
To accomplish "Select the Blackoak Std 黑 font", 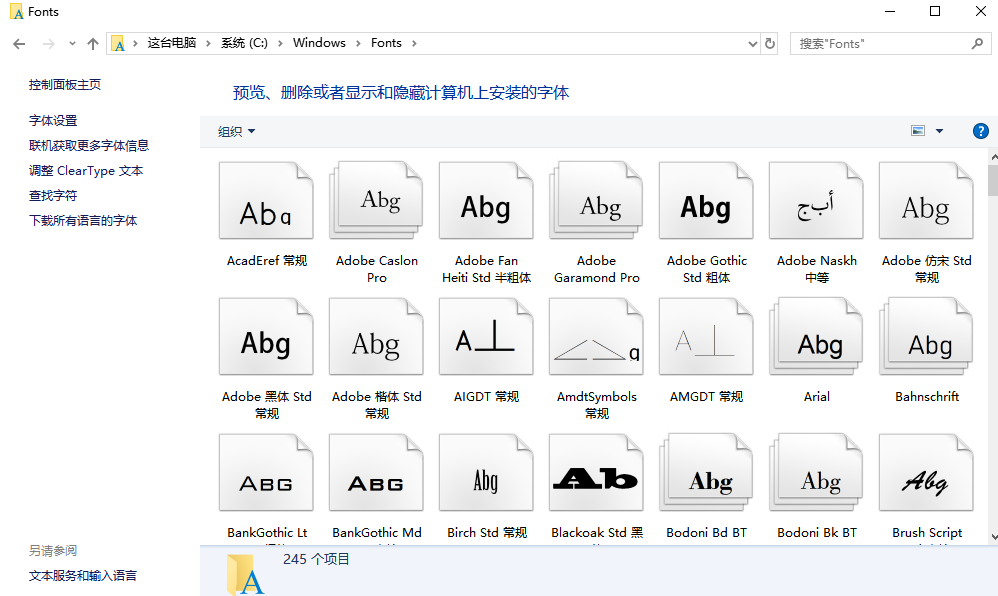I will click(x=596, y=472).
